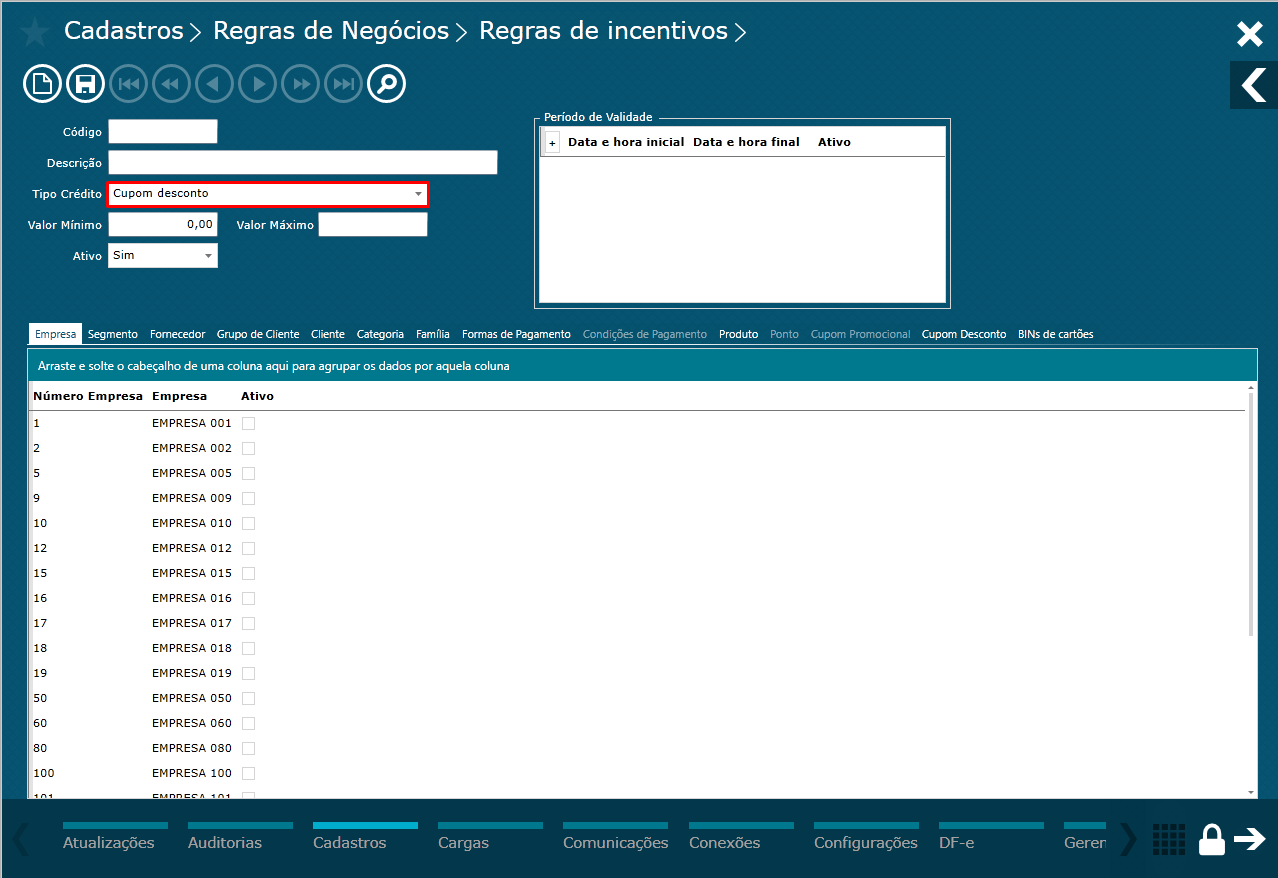
Task: Go to first record navigation icon
Action: pos(129,84)
